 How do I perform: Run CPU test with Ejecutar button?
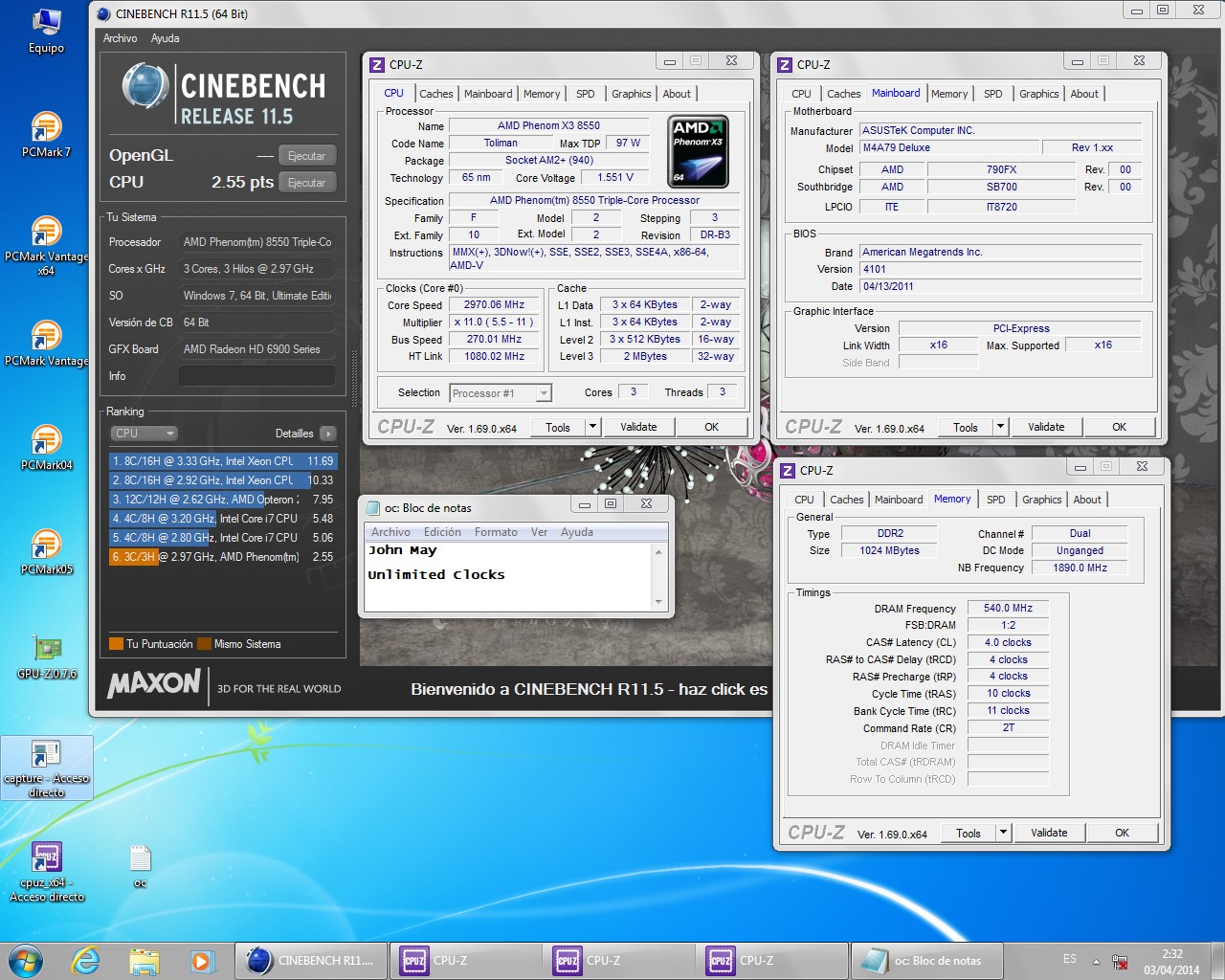306,183
